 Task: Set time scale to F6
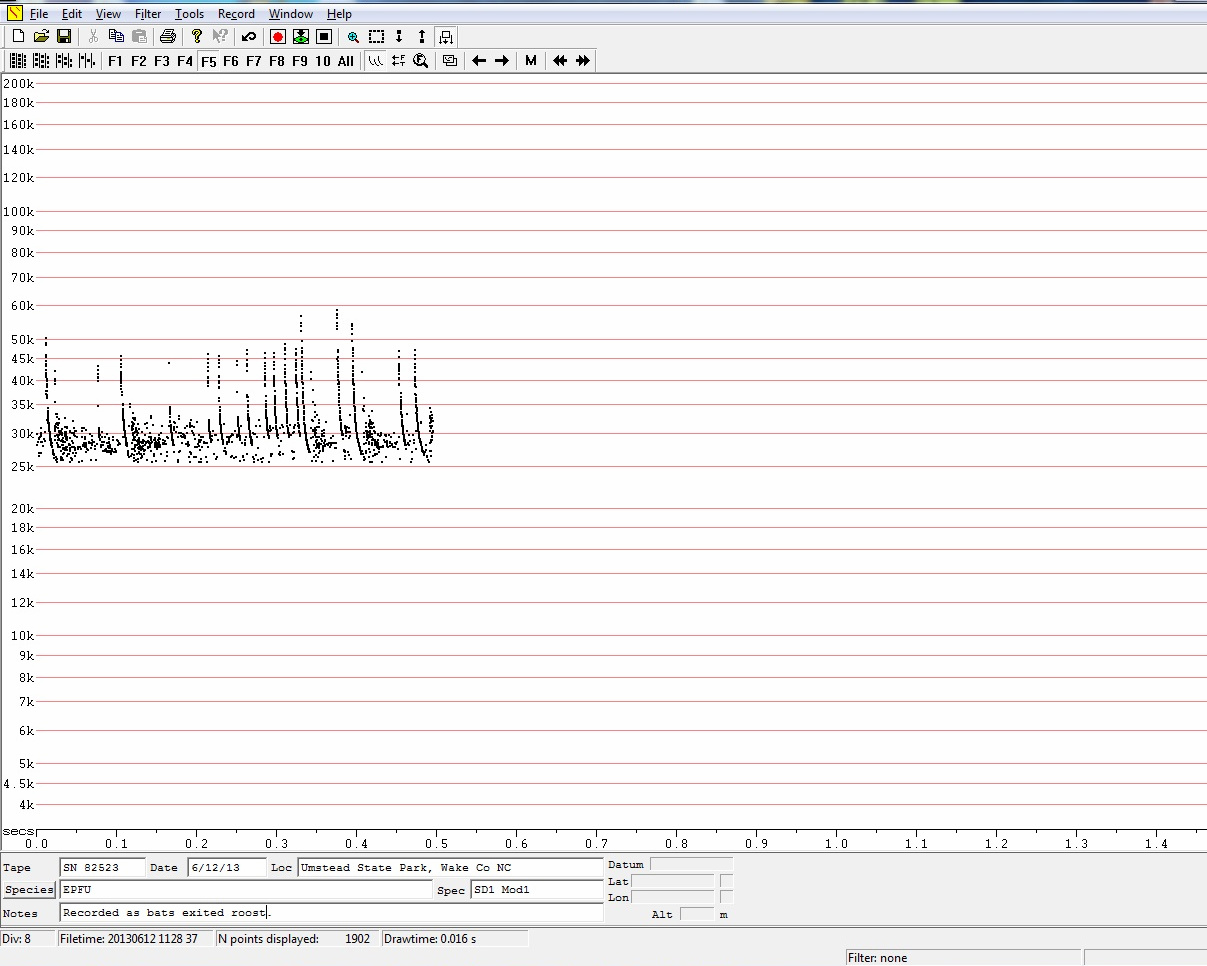pyautogui.click(x=231, y=61)
